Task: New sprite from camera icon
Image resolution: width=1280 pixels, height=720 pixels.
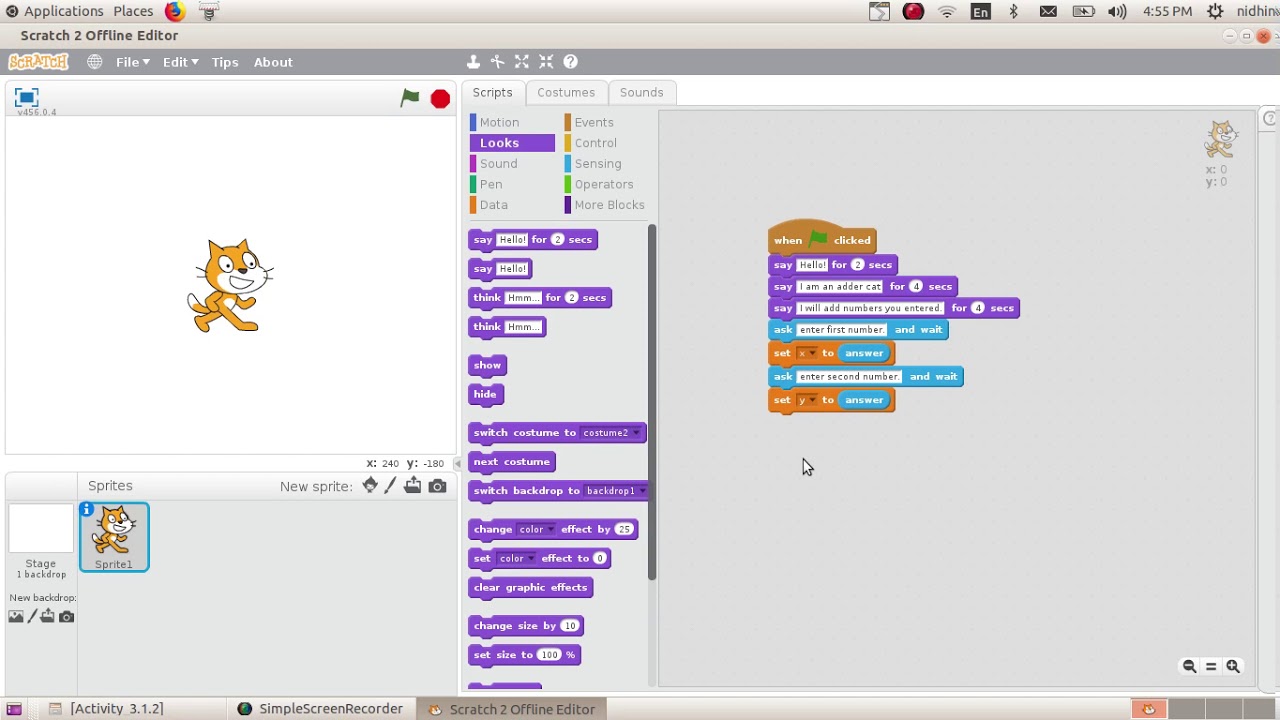Action: coord(437,486)
